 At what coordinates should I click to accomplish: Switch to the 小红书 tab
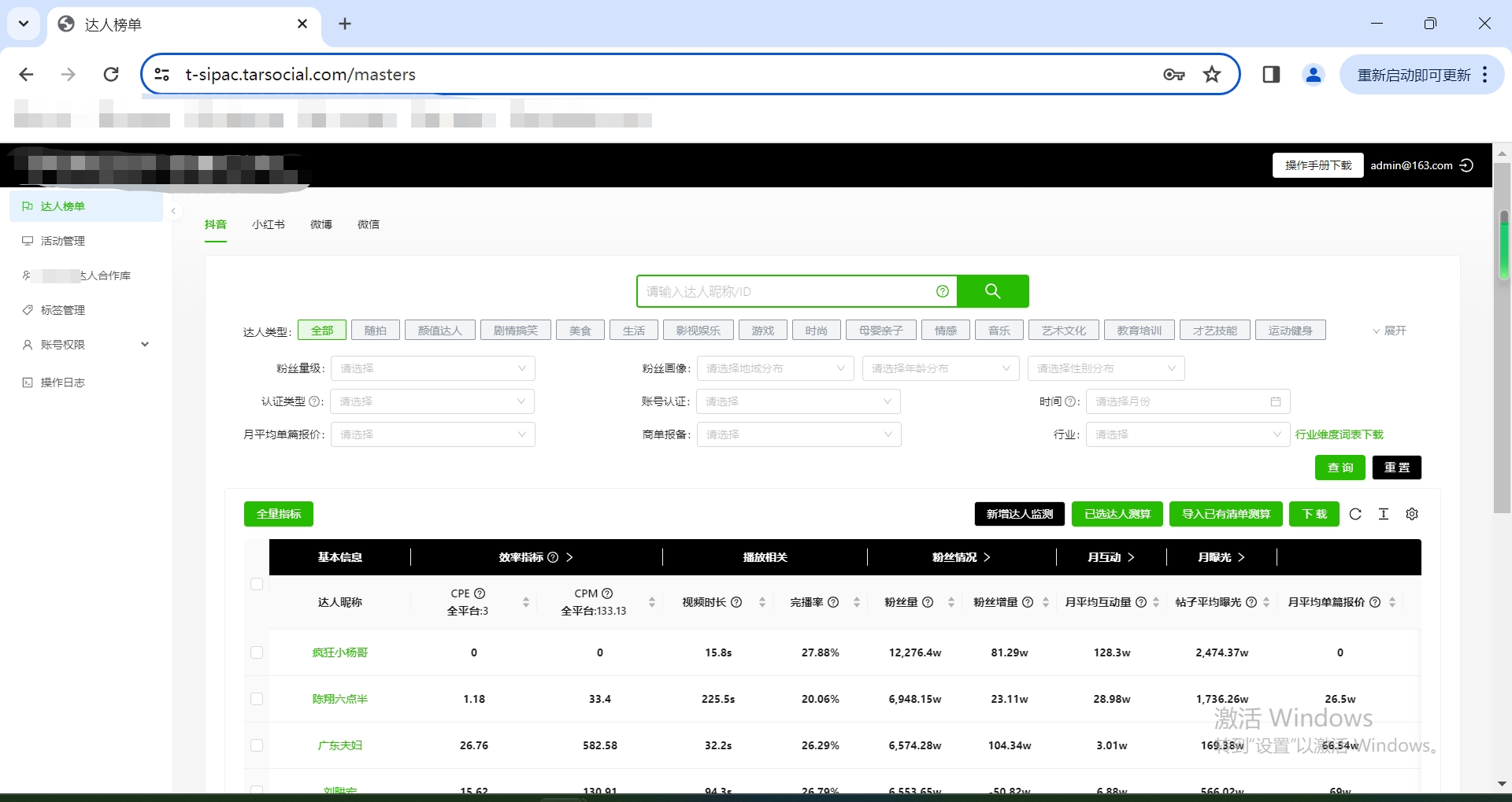coord(269,224)
